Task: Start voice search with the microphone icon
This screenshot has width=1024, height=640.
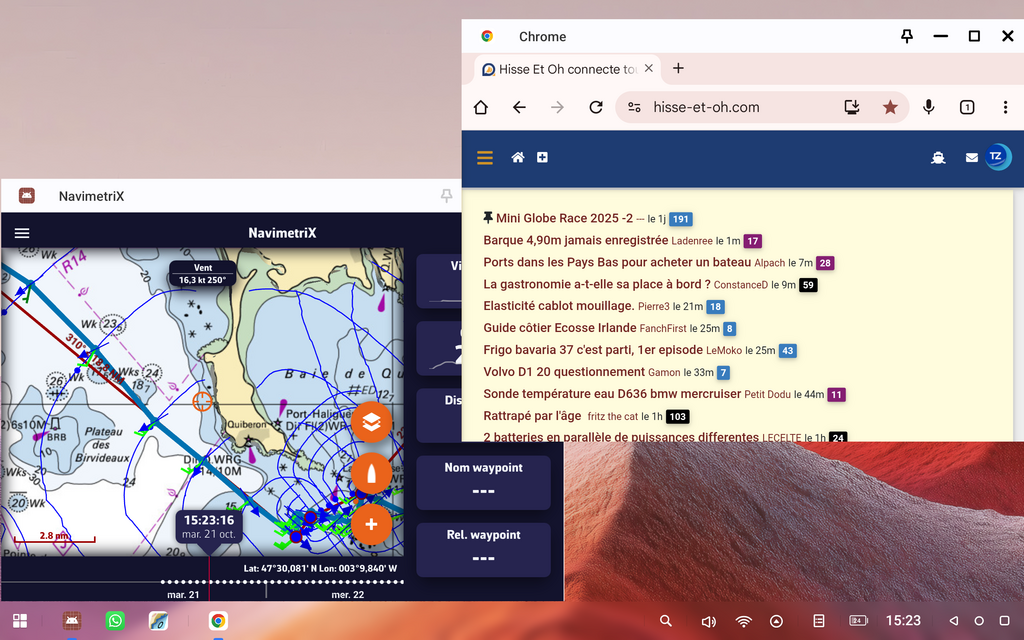Action: pyautogui.click(x=929, y=107)
